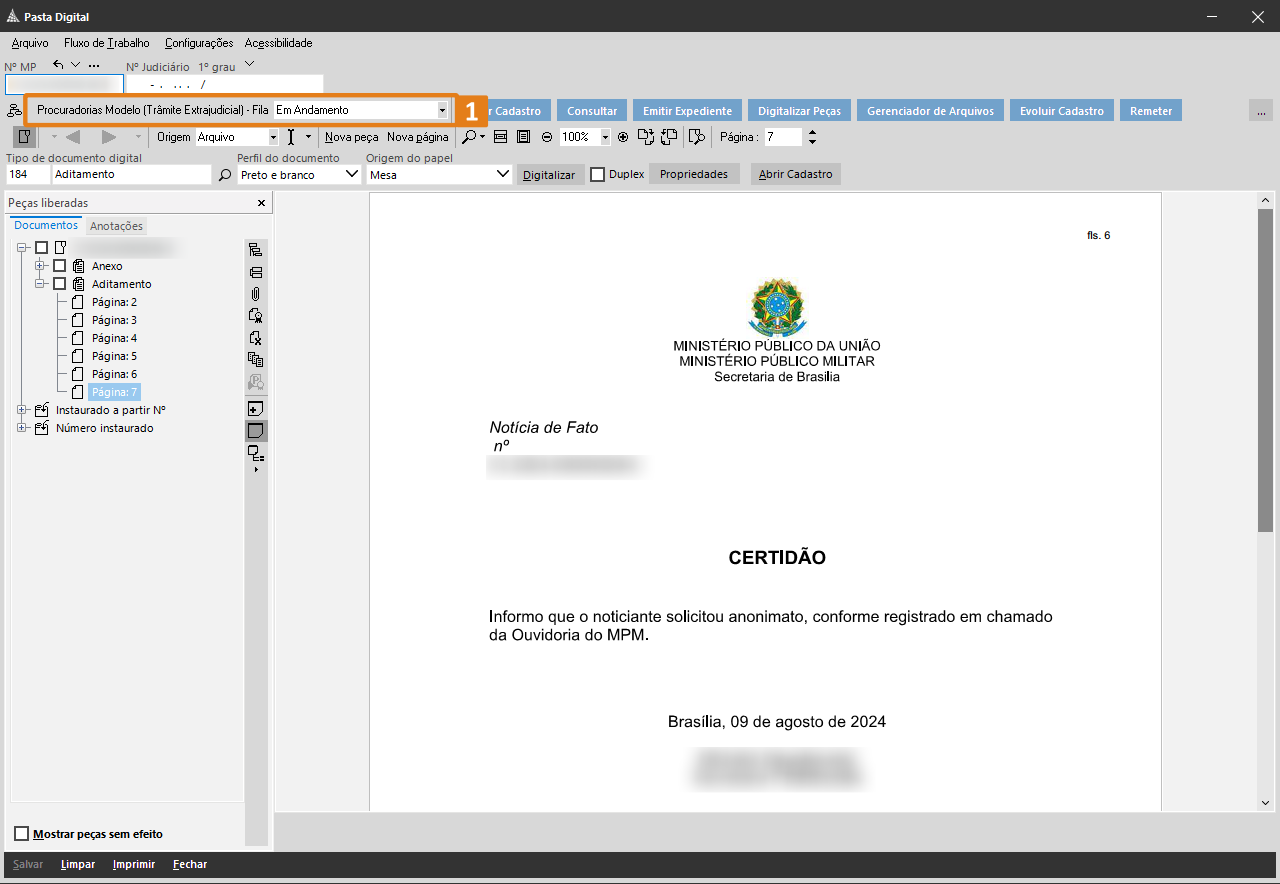Open the Origem do papel Mesa dropdown
This screenshot has height=884, width=1280.
504,174
